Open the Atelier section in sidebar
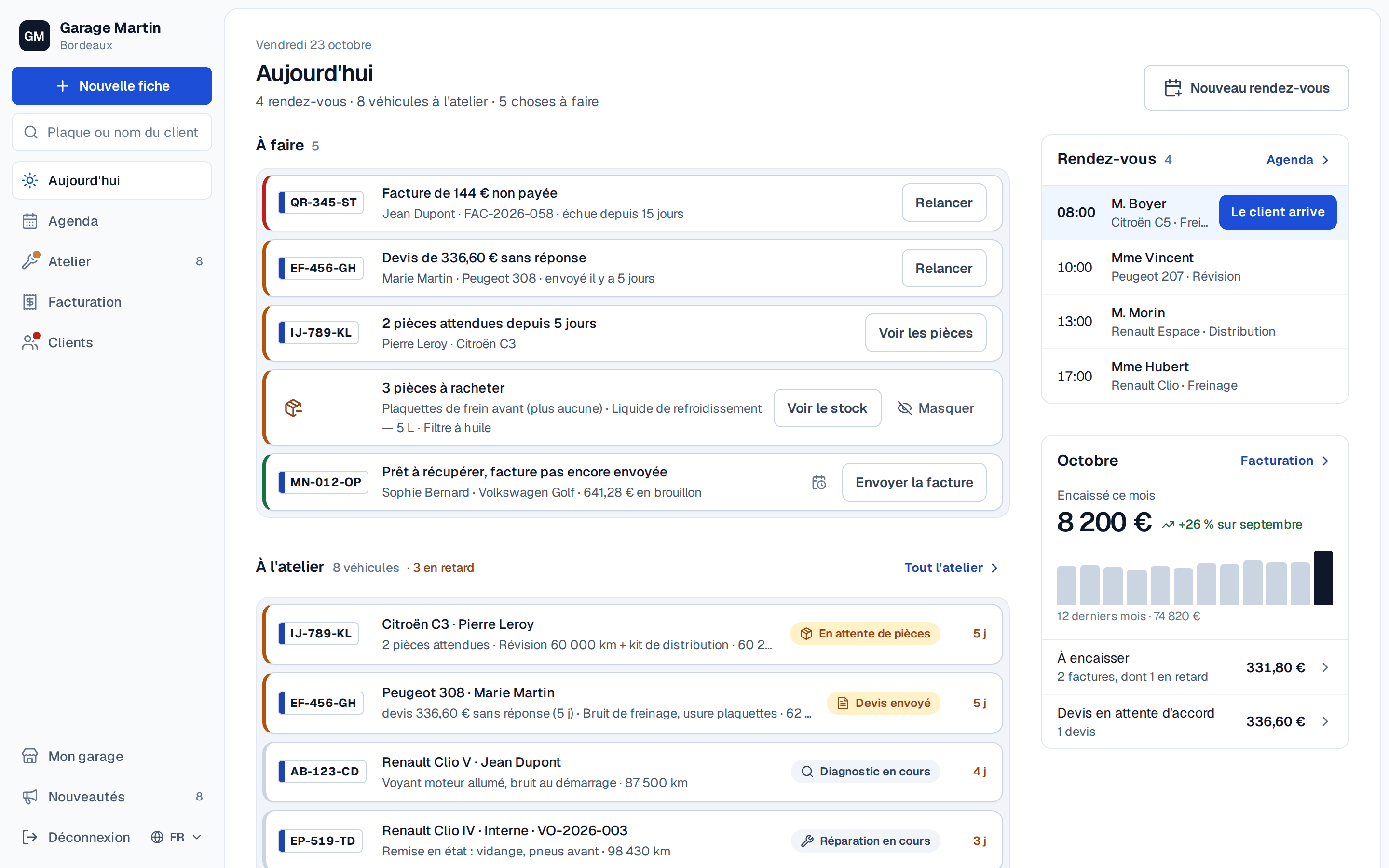The height and width of the screenshot is (868, 1389). [112, 261]
